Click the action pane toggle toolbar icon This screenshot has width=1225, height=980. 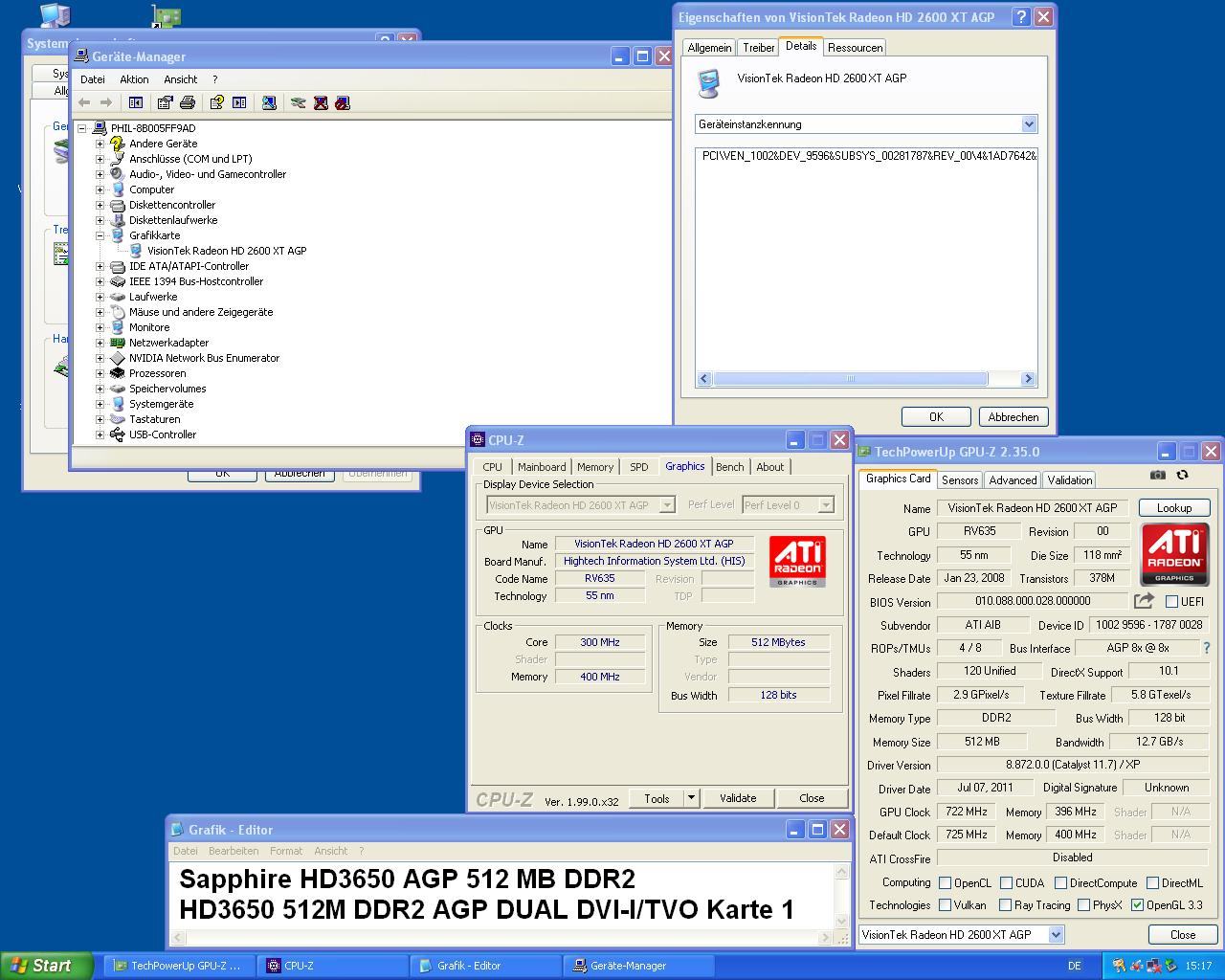coord(239,102)
